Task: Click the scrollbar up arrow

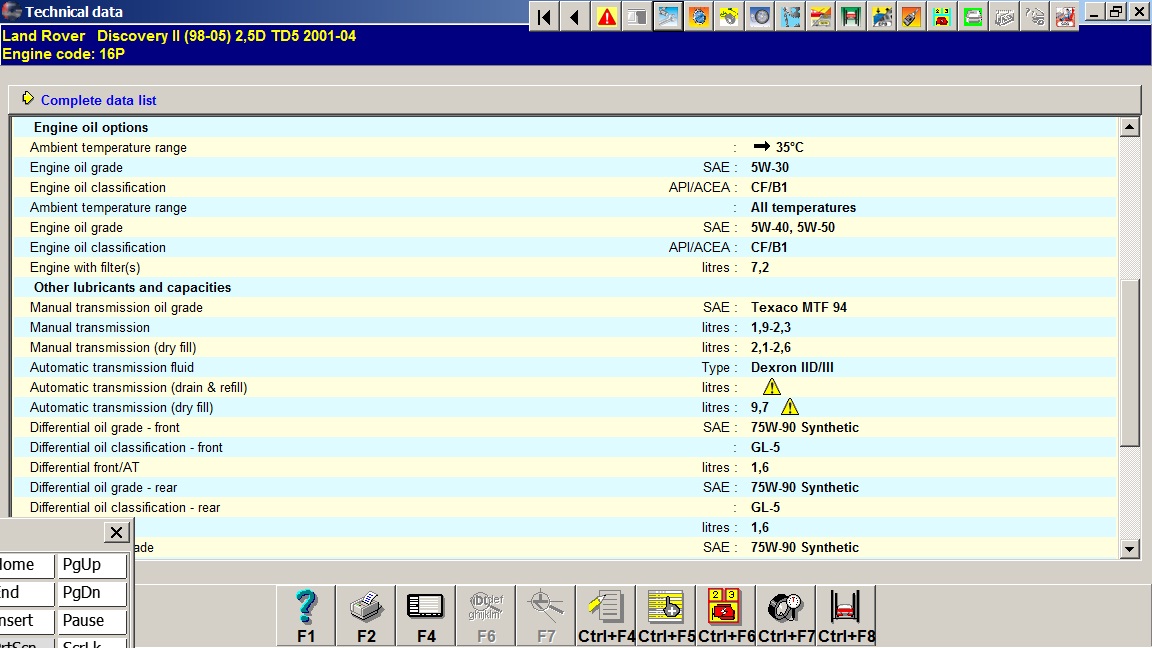Action: pos(1129,127)
